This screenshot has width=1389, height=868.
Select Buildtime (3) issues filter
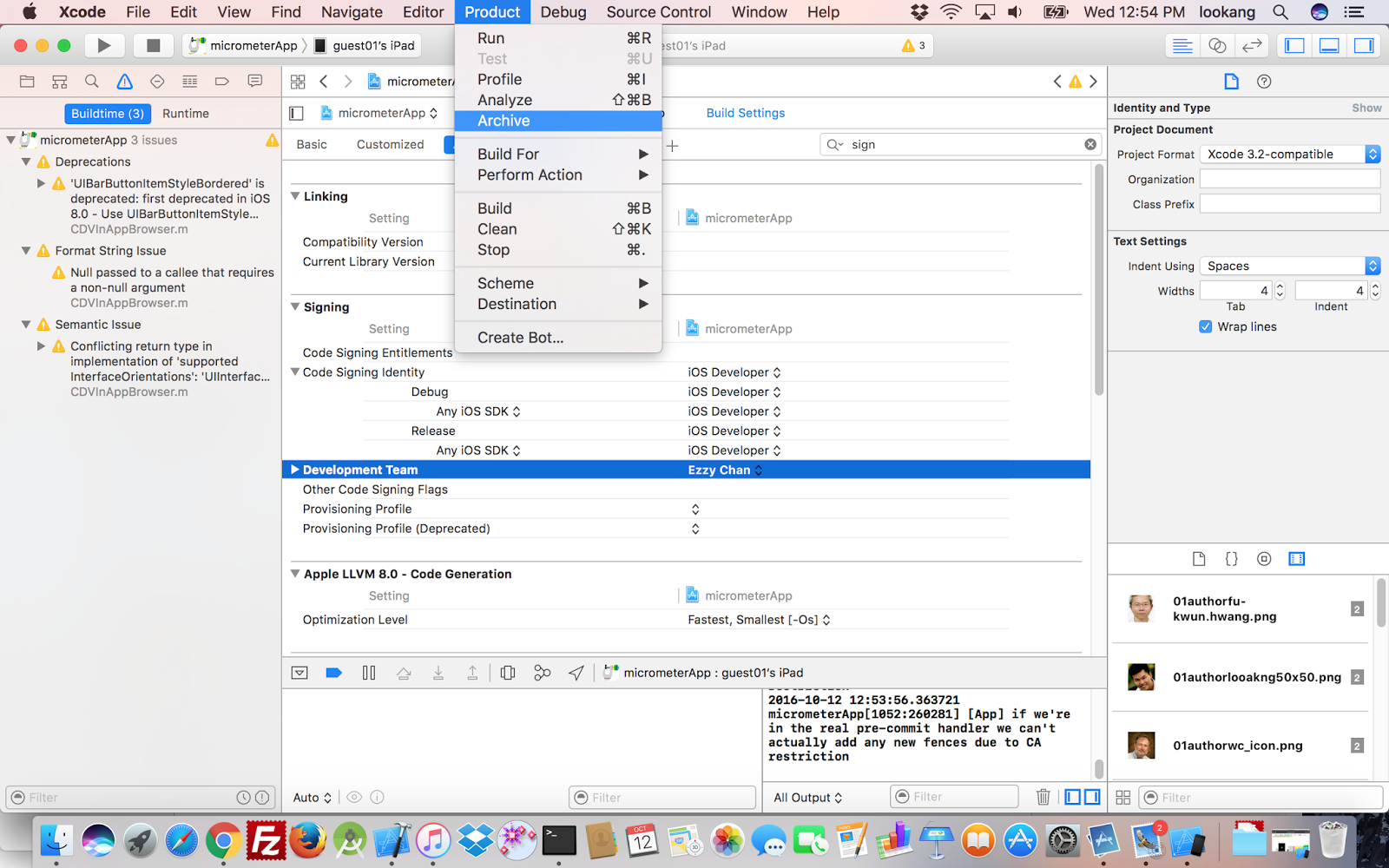pyautogui.click(x=108, y=114)
